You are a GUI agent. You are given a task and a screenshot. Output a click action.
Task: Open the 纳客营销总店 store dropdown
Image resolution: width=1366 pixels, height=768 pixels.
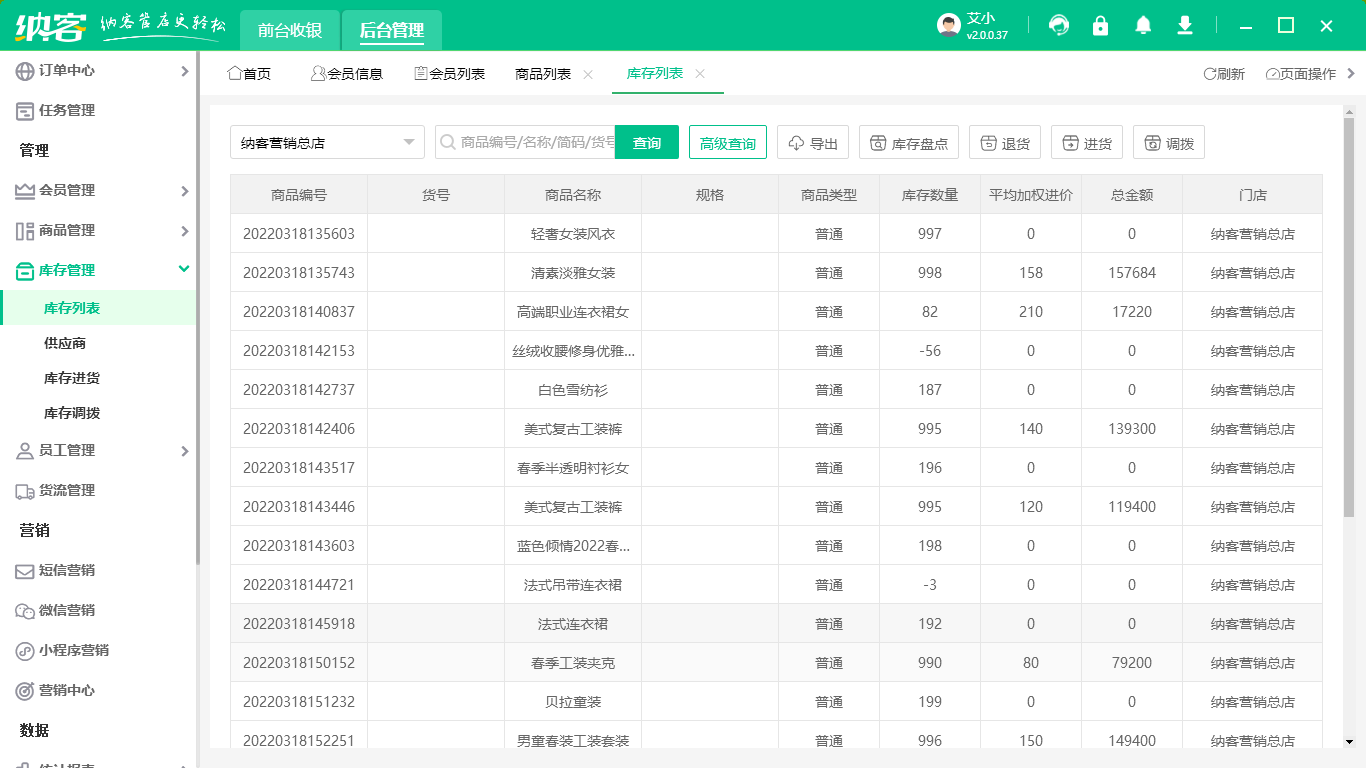coord(327,141)
